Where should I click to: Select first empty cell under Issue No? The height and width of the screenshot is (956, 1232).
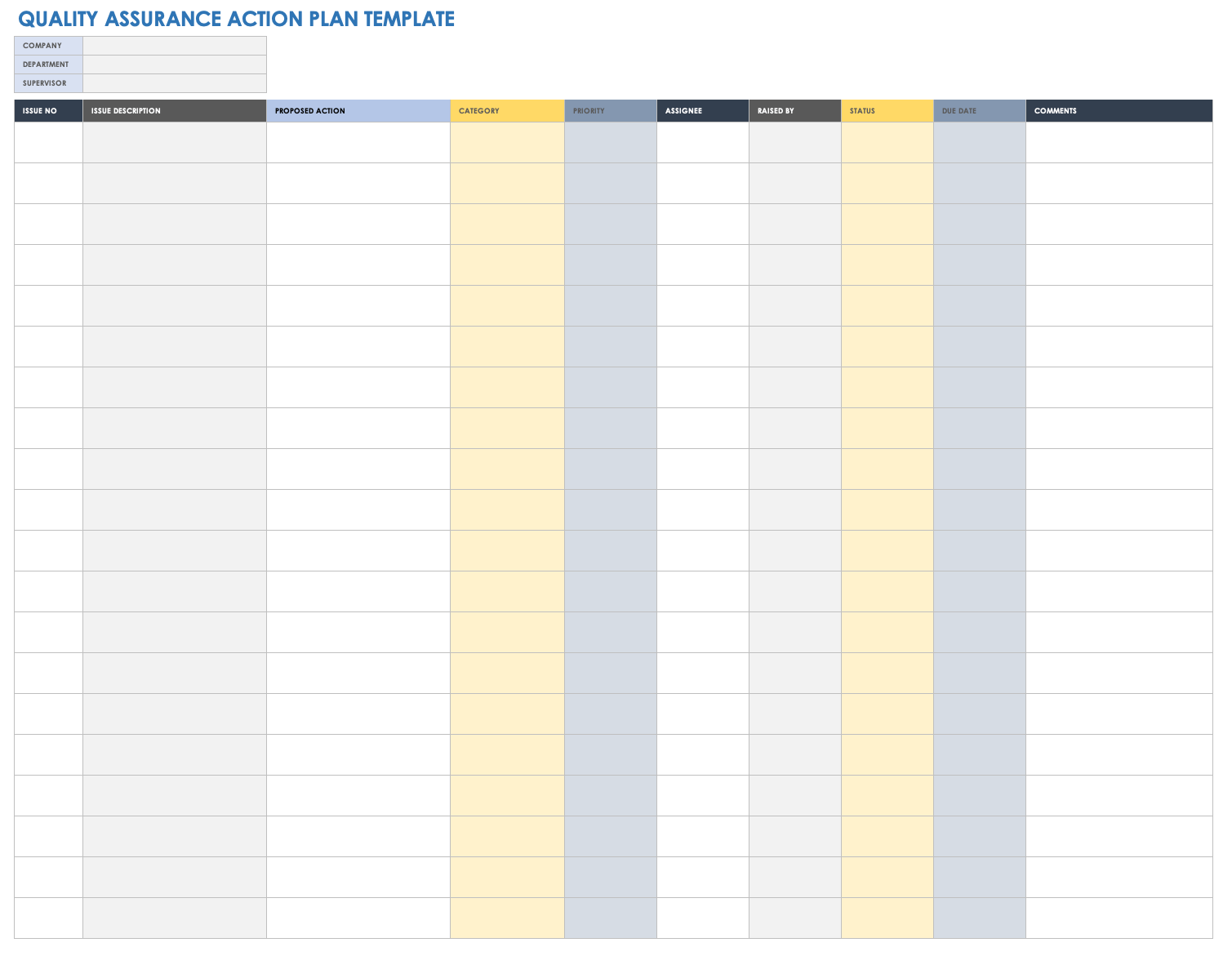pos(48,143)
